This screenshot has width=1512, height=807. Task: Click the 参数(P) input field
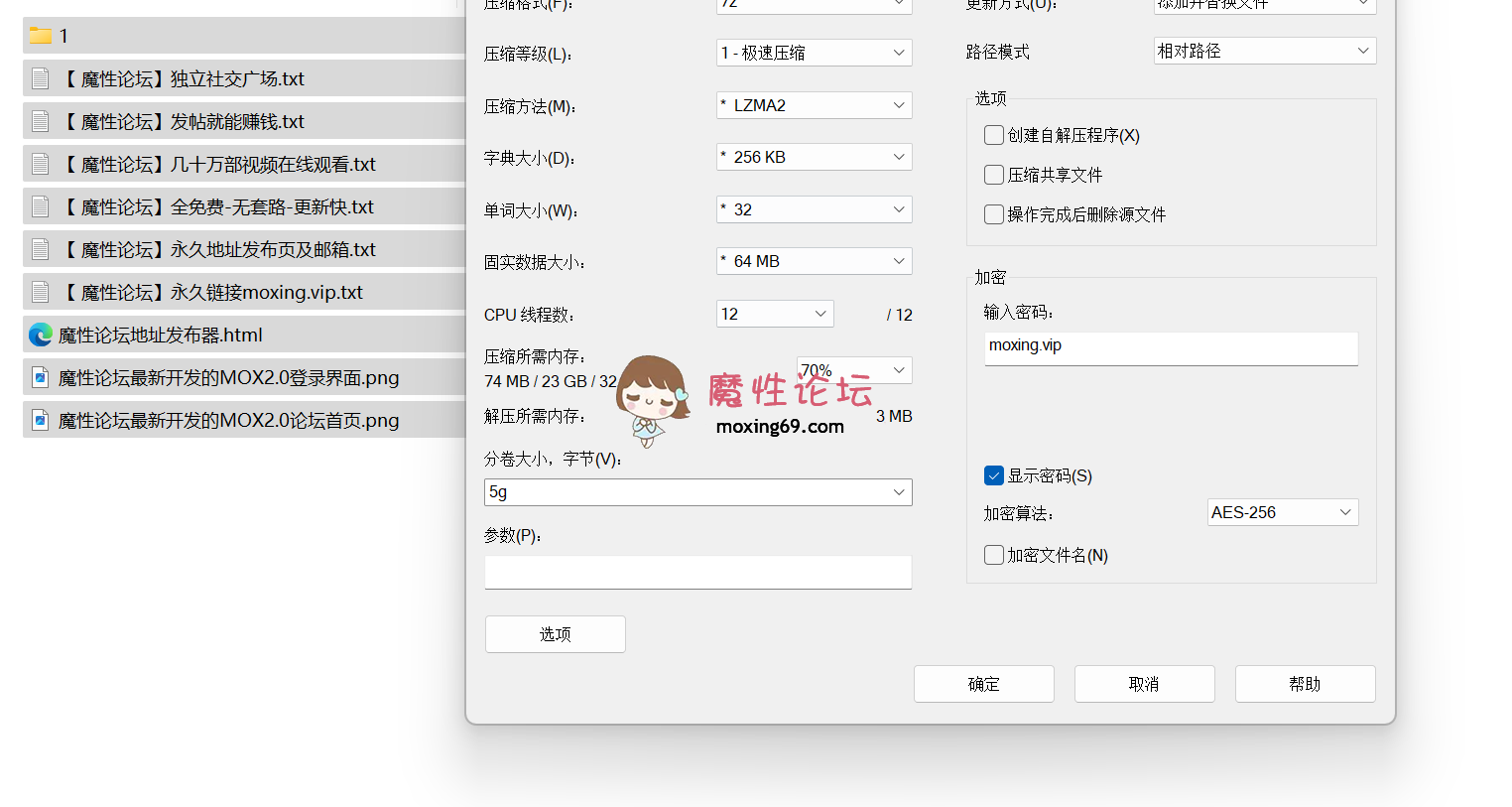(698, 572)
